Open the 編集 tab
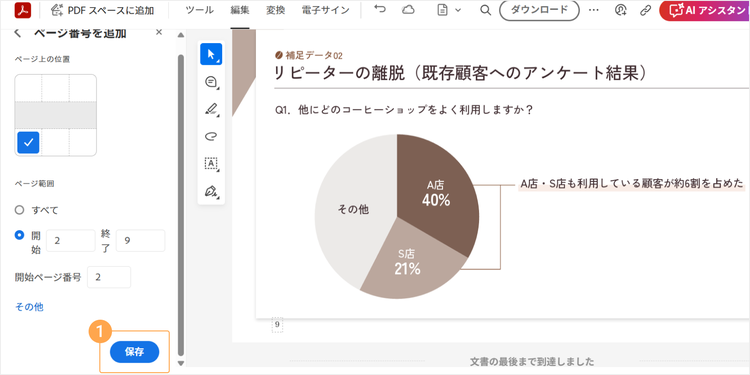The width and height of the screenshot is (750, 375). pyautogui.click(x=240, y=10)
